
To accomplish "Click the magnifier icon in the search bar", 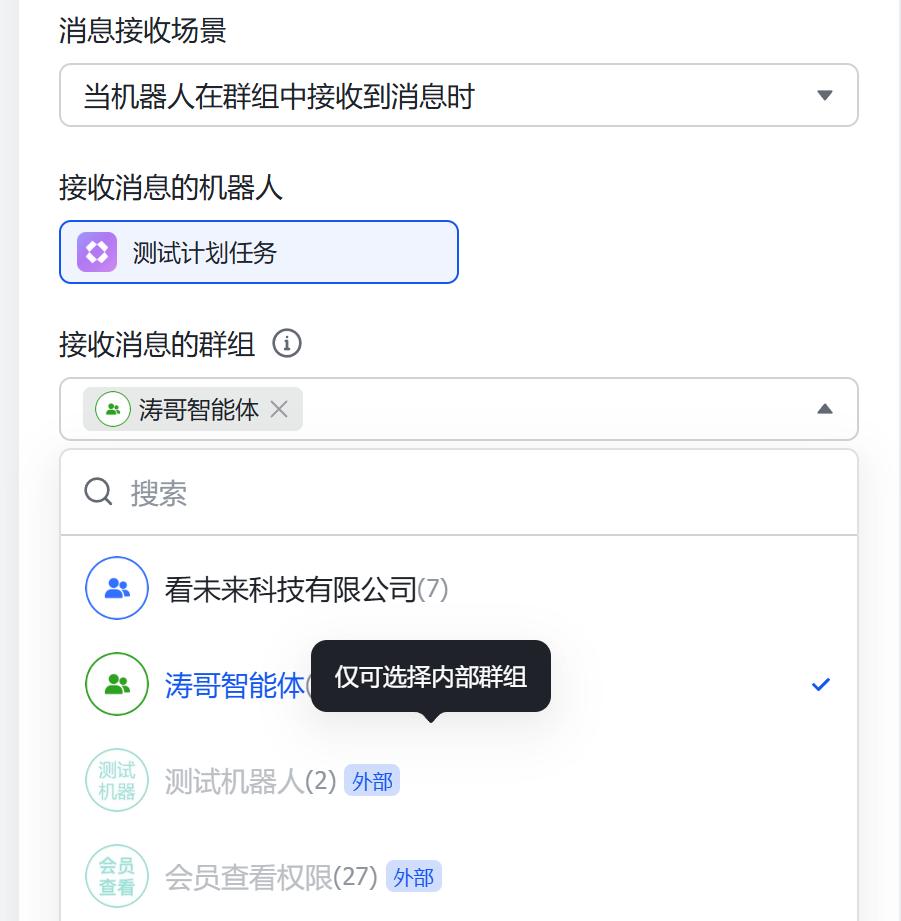I will [x=97, y=491].
